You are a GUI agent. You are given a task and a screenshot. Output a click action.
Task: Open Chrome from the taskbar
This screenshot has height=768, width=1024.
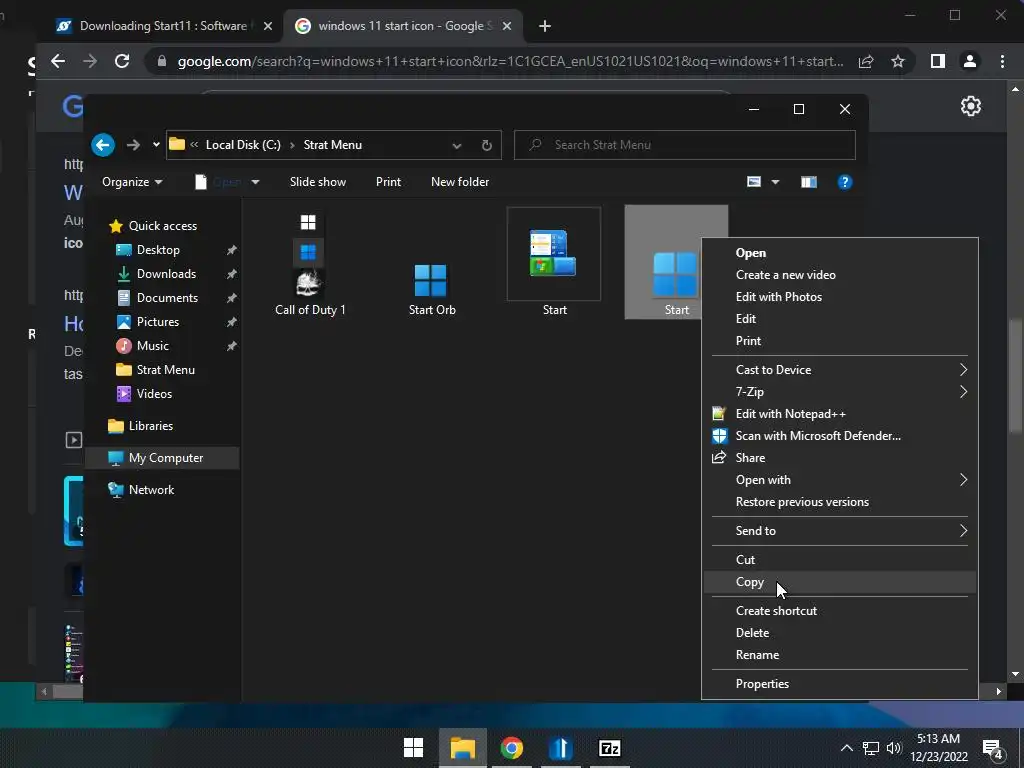coord(511,748)
